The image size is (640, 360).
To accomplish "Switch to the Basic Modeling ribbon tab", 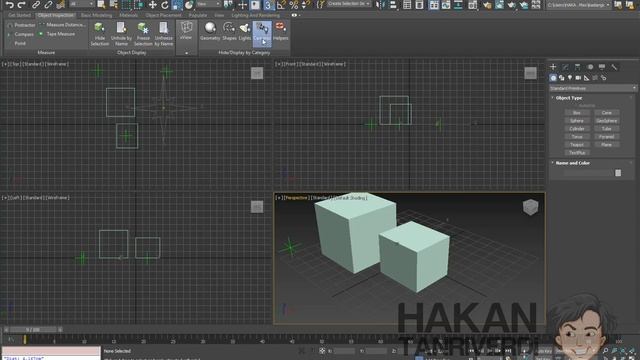I will pyautogui.click(x=96, y=15).
